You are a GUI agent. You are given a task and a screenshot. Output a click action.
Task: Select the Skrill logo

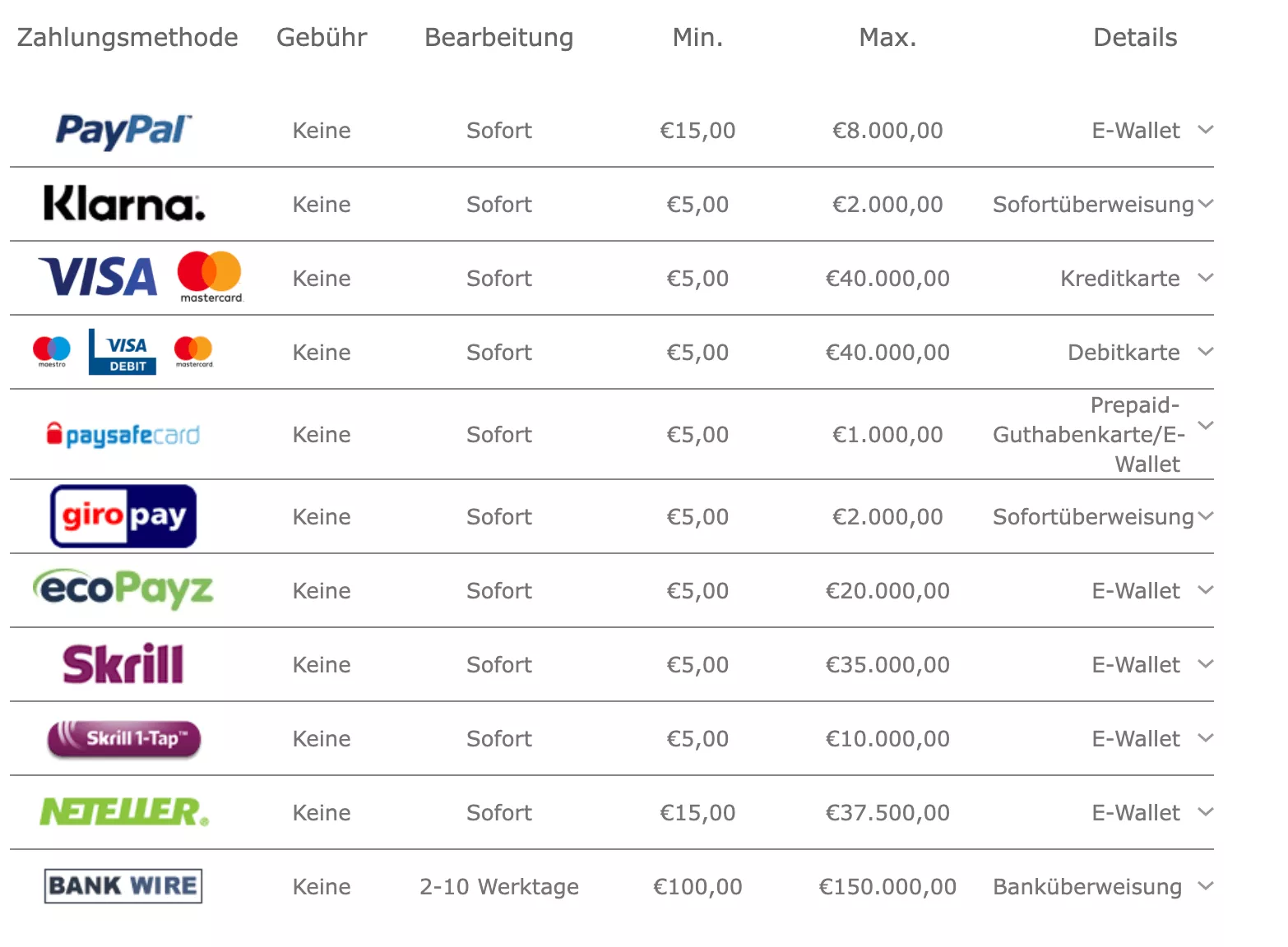tap(123, 663)
